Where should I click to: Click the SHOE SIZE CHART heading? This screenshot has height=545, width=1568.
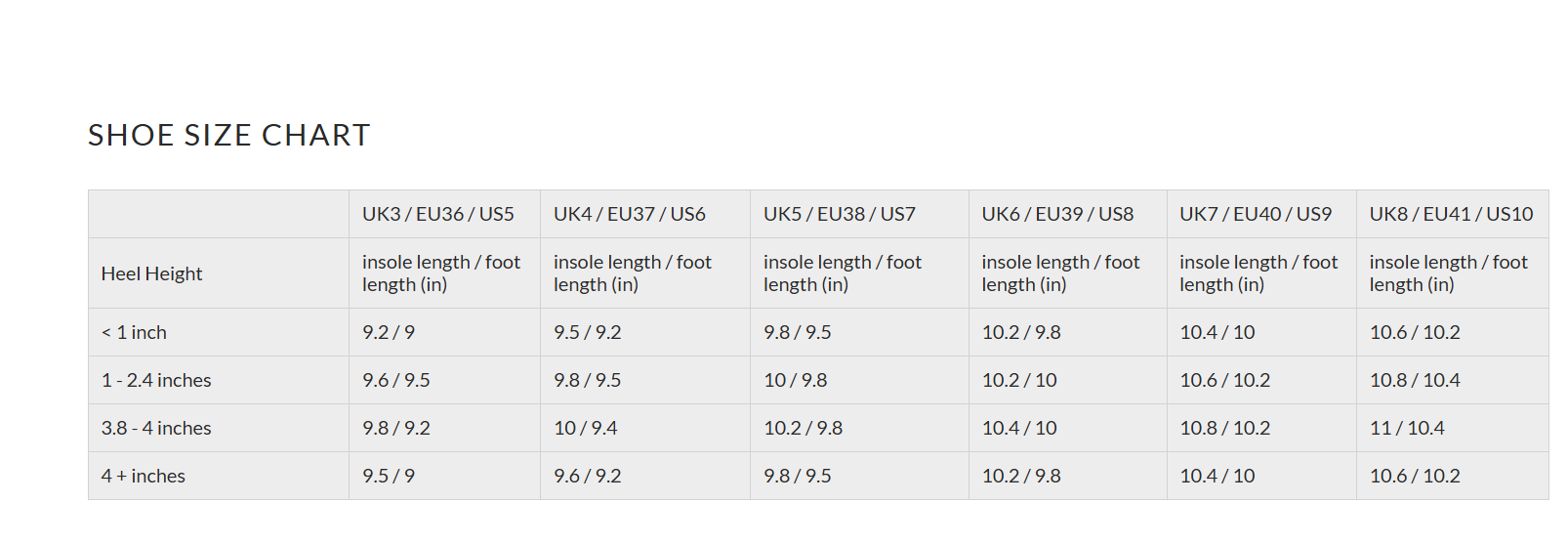coord(229,135)
